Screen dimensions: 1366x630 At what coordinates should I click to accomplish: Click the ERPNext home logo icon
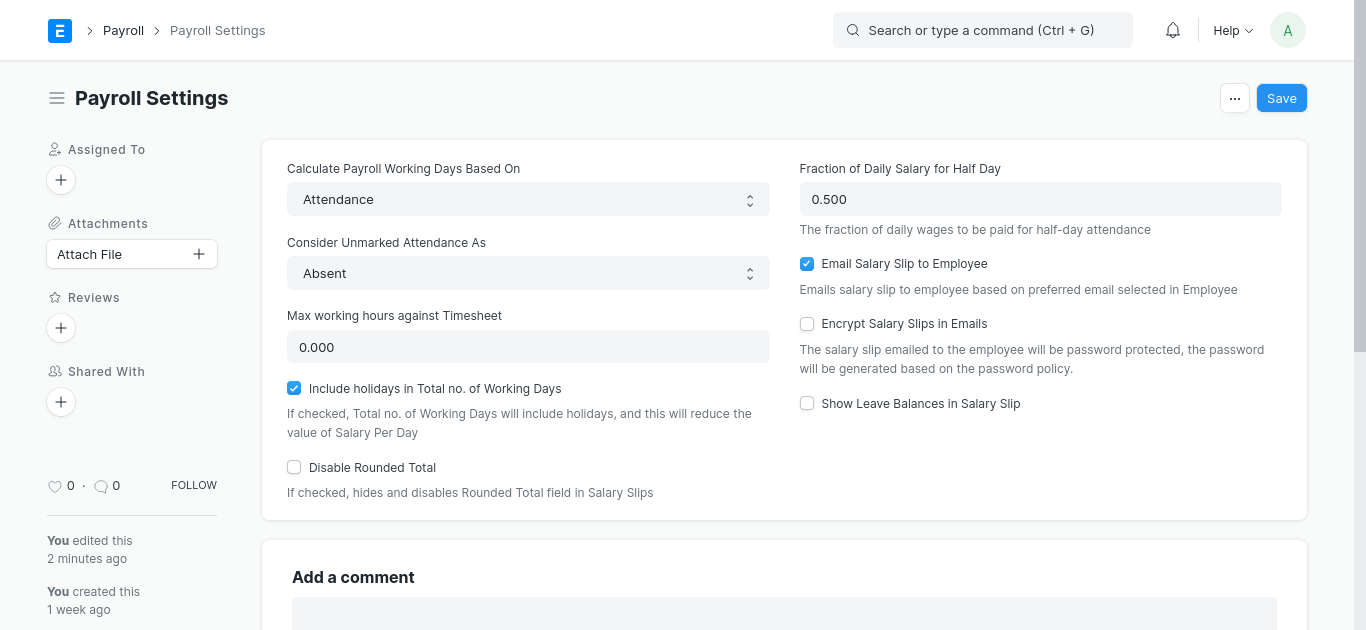pos(60,31)
